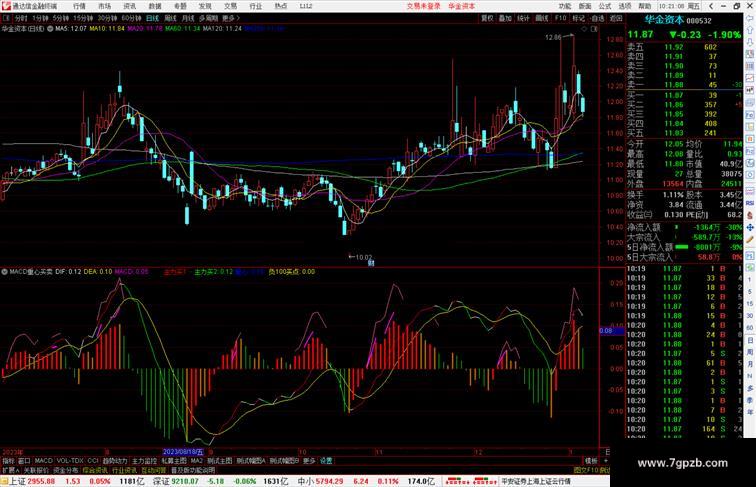Click the 叠加 overlay toolbar button
The width and height of the screenshot is (756, 487).
pyautogui.click(x=505, y=18)
